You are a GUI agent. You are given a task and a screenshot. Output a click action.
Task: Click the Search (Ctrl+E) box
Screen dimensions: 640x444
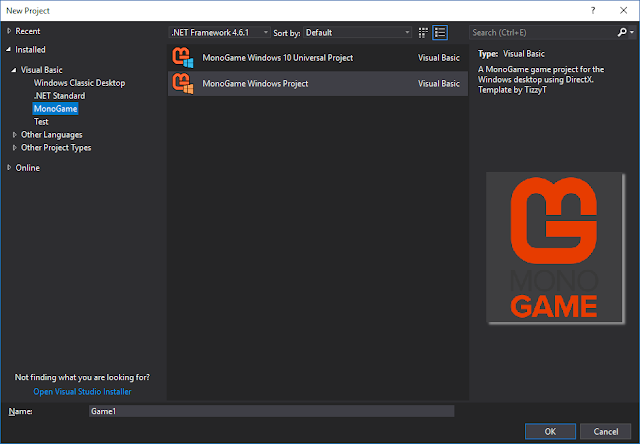[x=544, y=32]
